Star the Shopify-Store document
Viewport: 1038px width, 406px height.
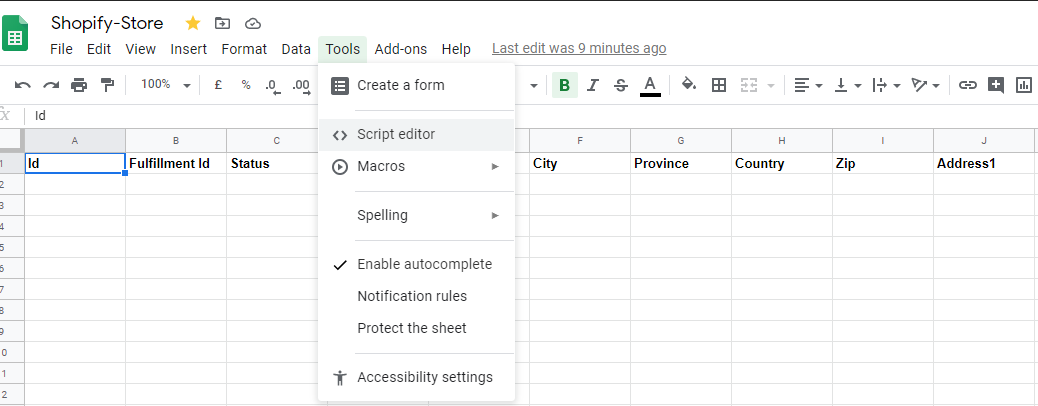[193, 24]
